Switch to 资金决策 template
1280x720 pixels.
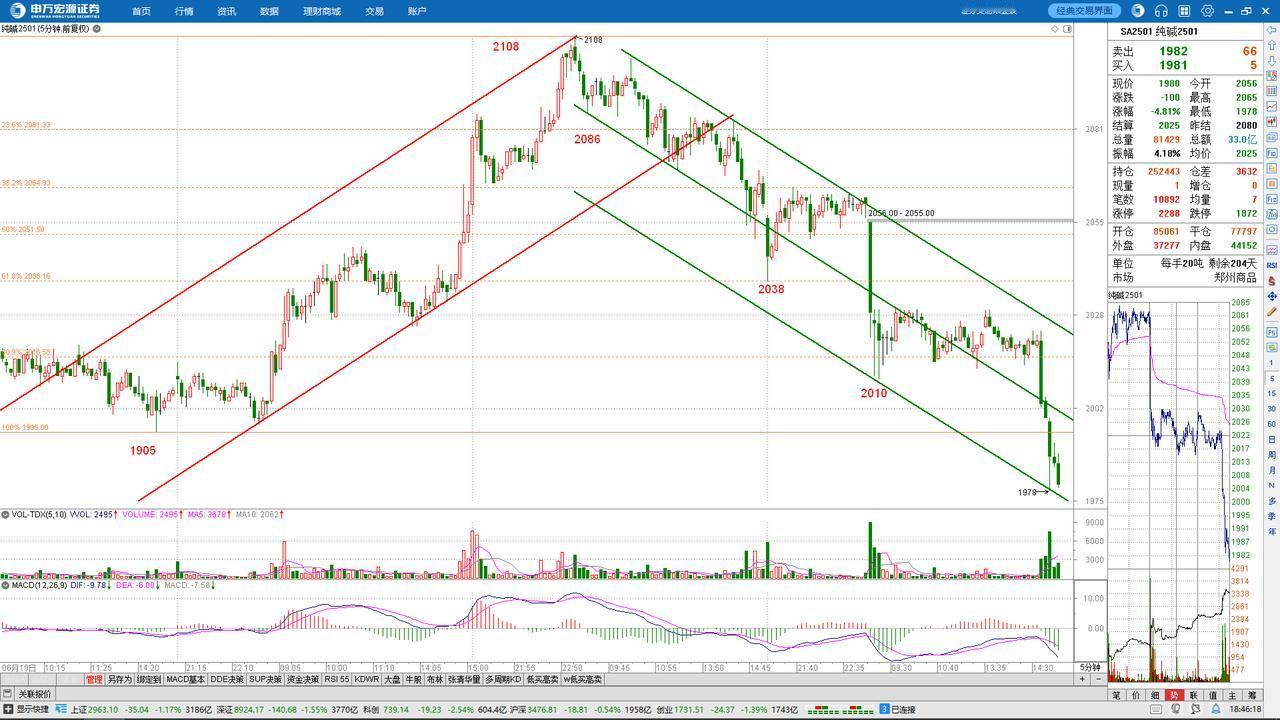click(303, 679)
